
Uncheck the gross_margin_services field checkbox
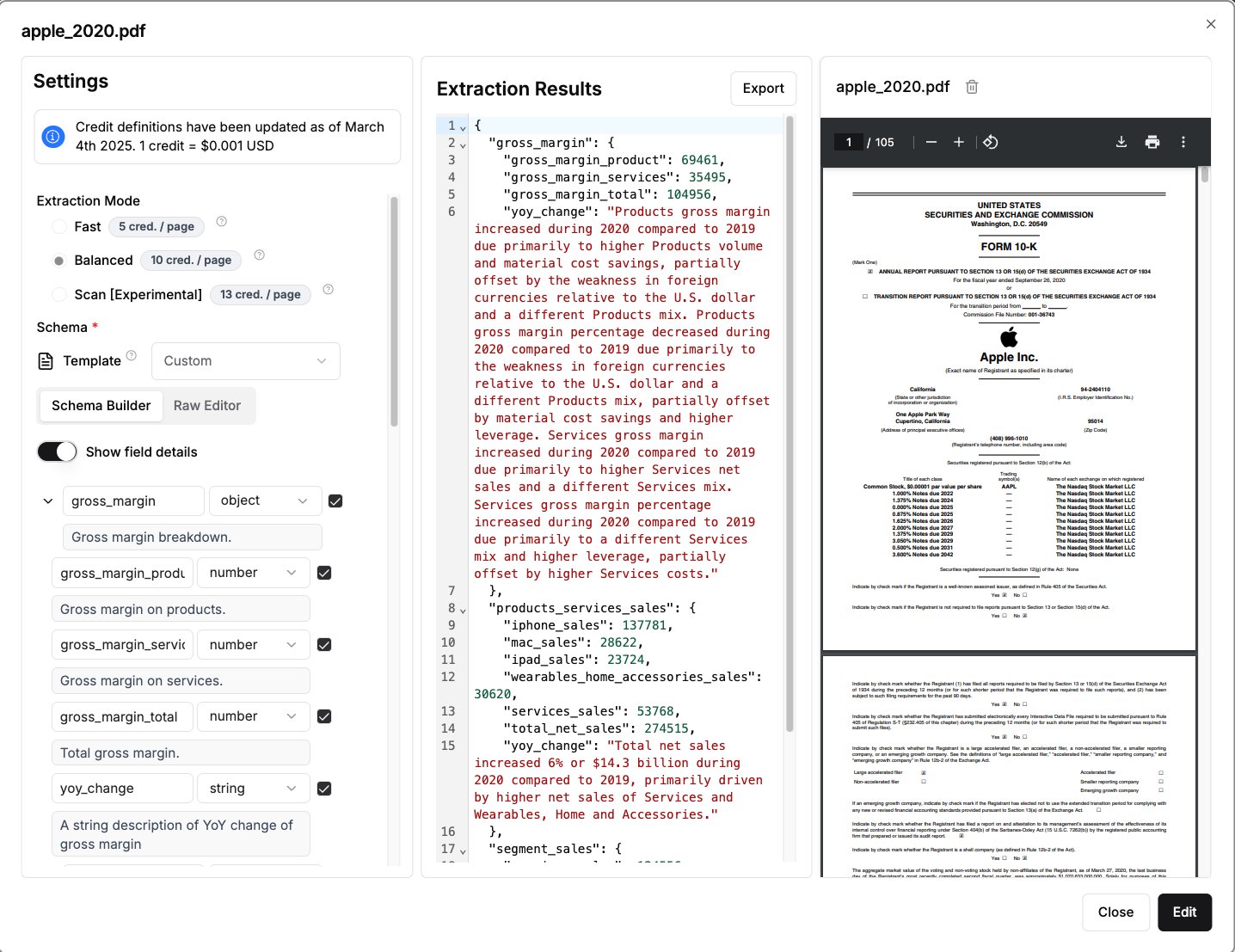(x=324, y=645)
